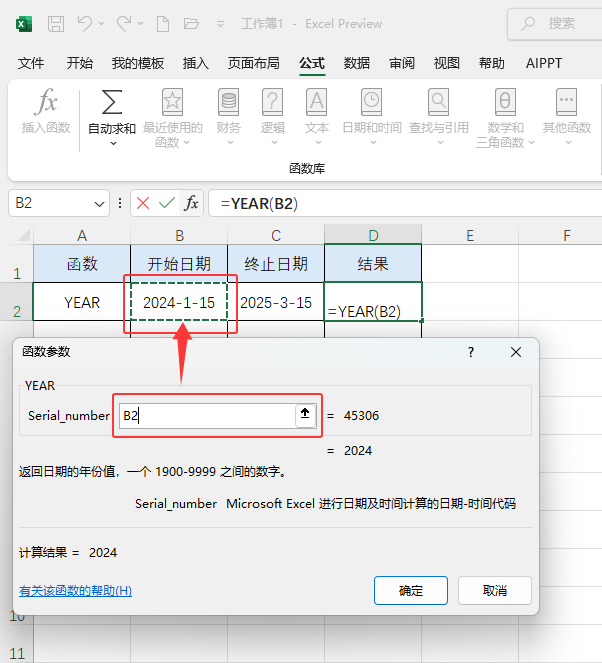The height and width of the screenshot is (663, 602).
Task: Open the 查找与引用 functions icon
Action: [438, 102]
